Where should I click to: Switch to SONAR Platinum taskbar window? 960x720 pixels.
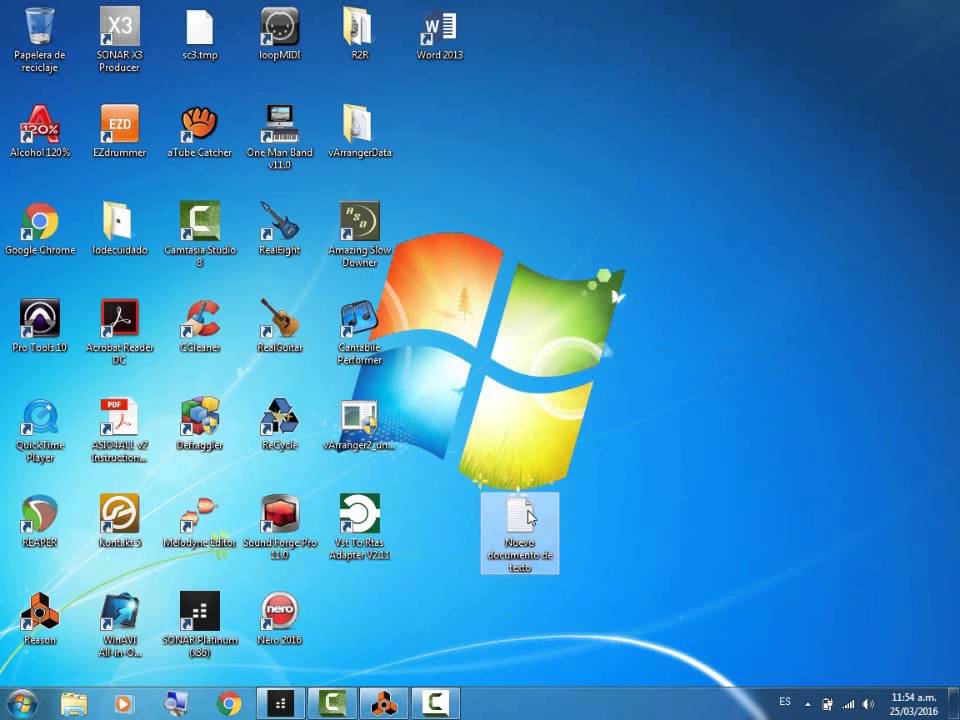(x=280, y=703)
